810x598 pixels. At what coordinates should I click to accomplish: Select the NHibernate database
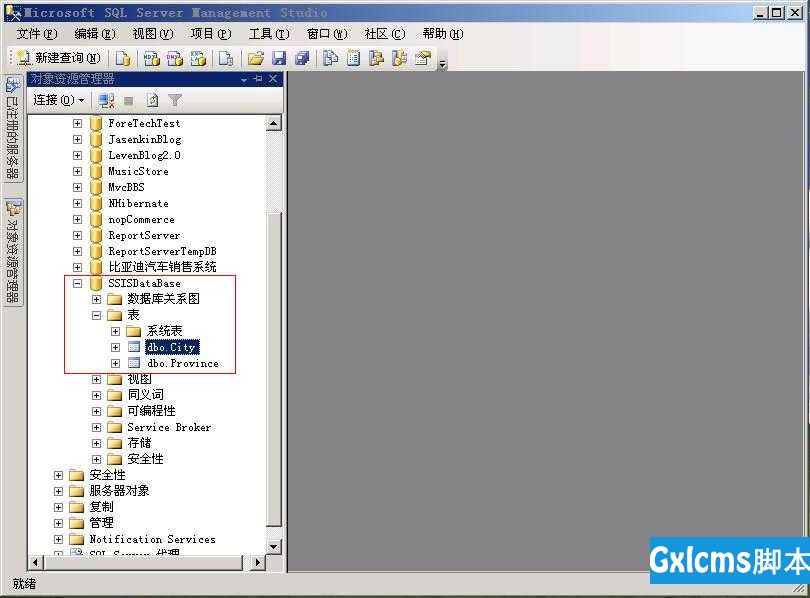(138, 203)
